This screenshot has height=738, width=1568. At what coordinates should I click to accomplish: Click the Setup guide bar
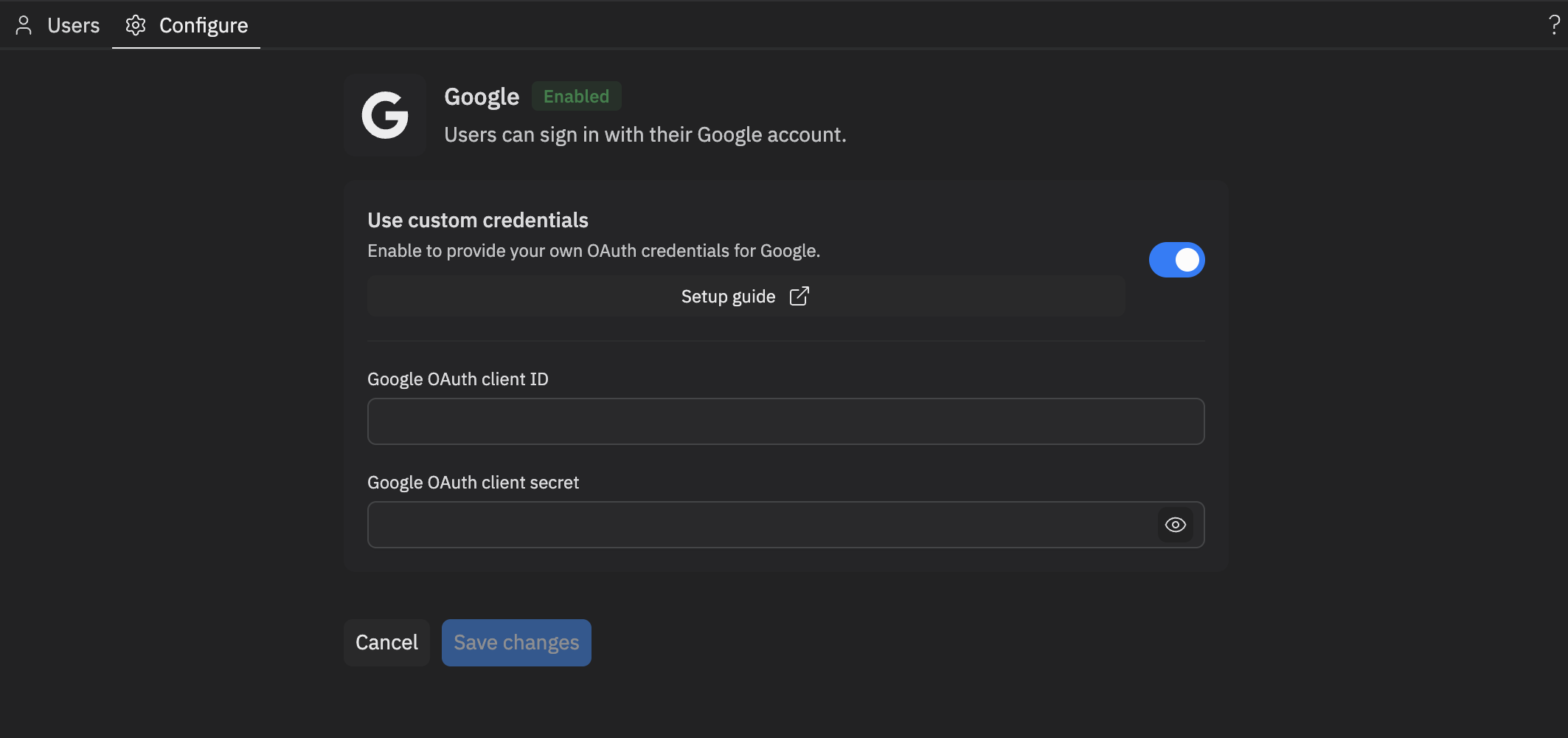(x=745, y=295)
